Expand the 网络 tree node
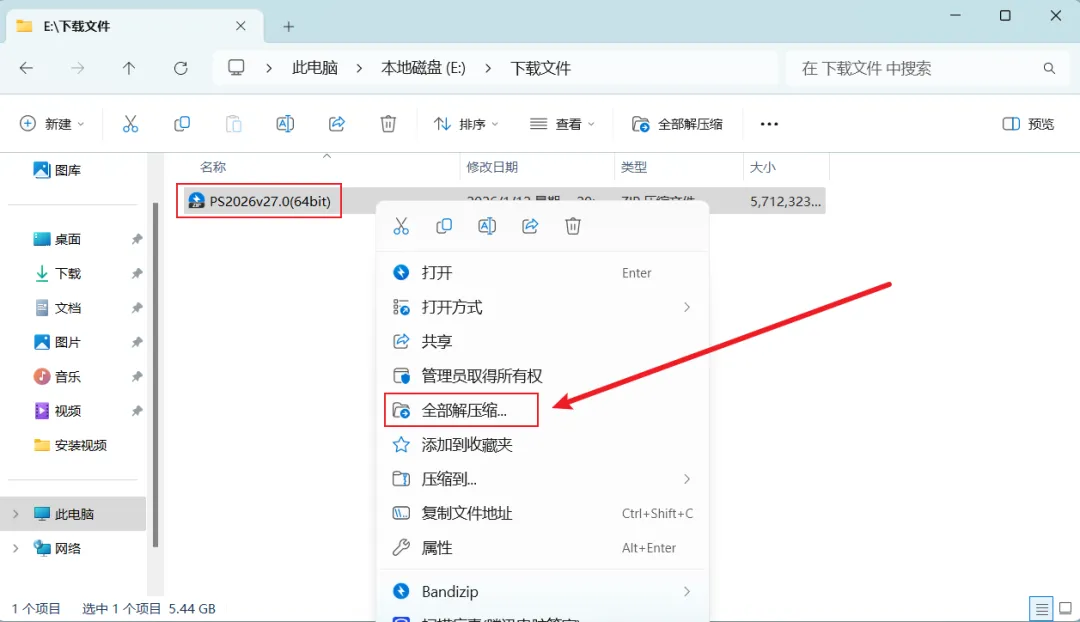 click(x=15, y=548)
